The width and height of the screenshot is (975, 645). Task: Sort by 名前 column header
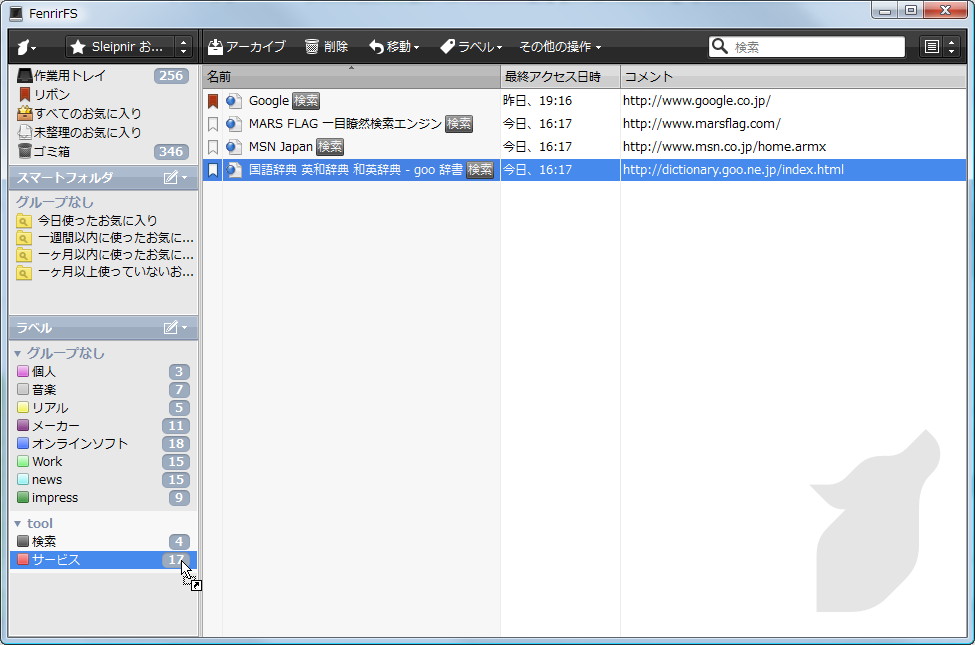(x=351, y=77)
